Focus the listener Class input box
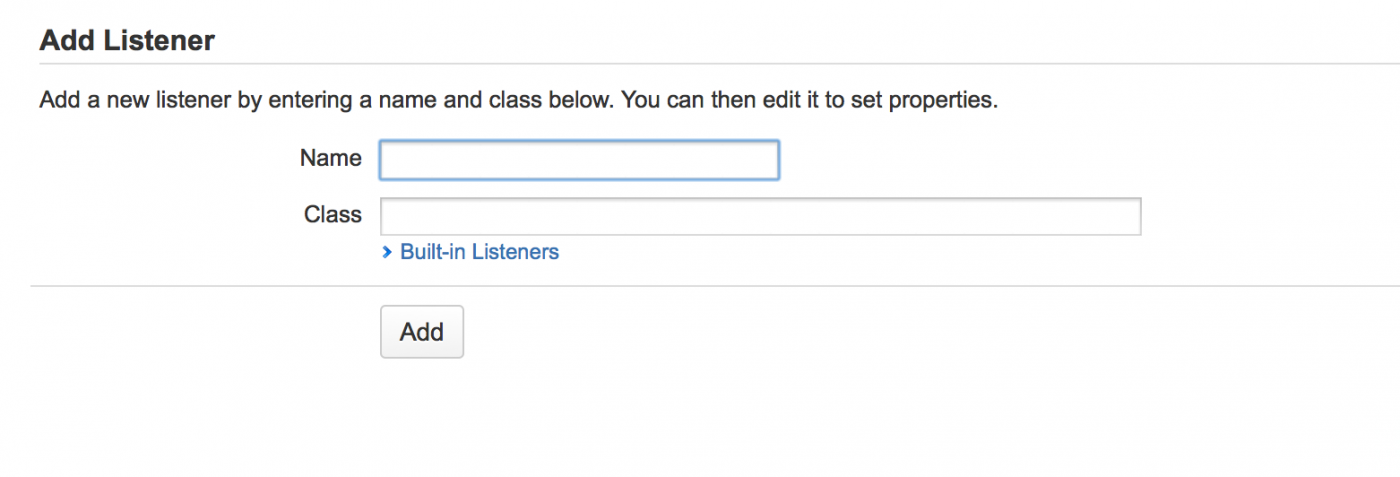This screenshot has width=1400, height=477. point(760,216)
